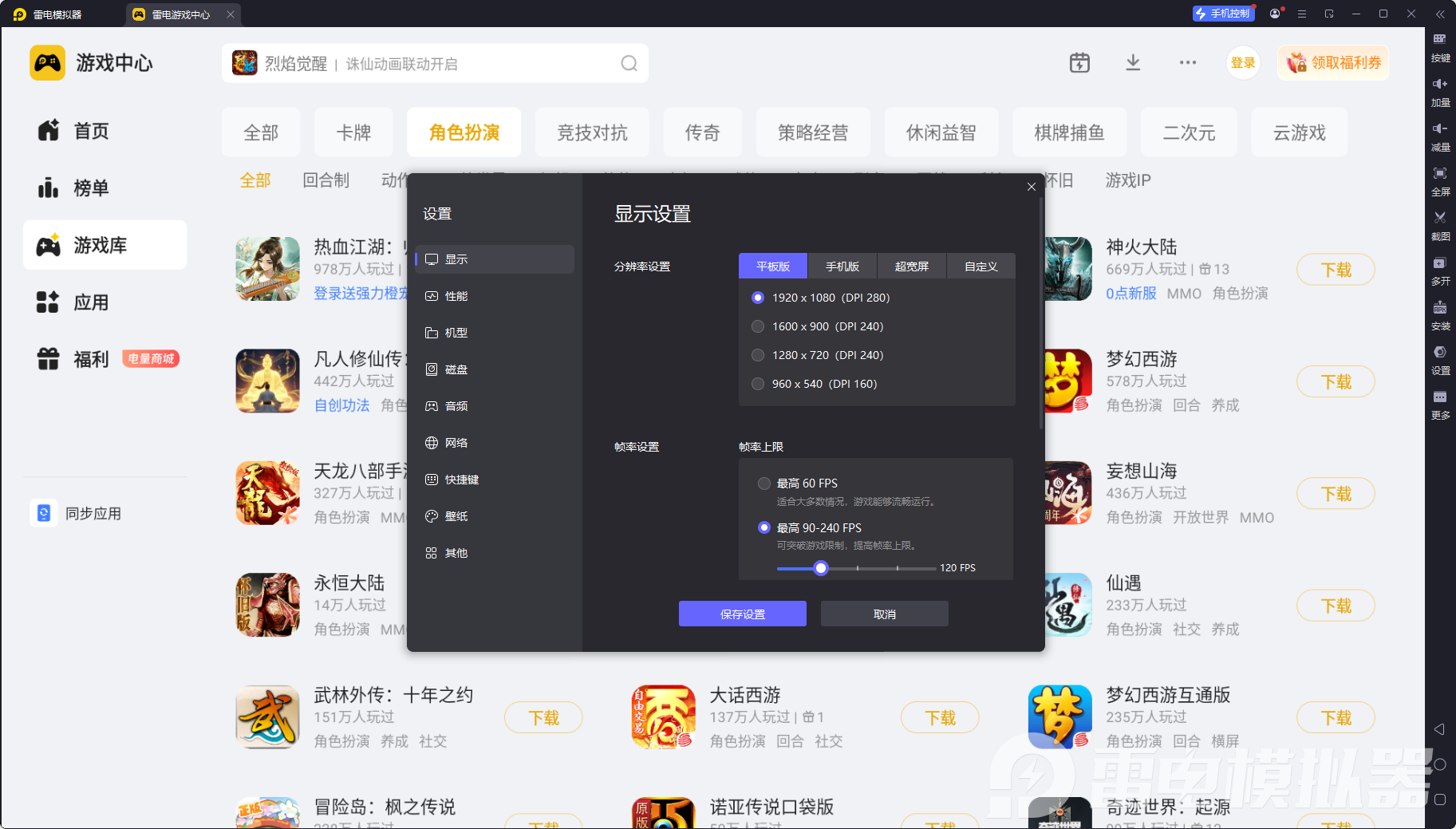Screen dimensions: 1456x829
Task: Open 同步应用 sync apps entry
Action: [77, 513]
